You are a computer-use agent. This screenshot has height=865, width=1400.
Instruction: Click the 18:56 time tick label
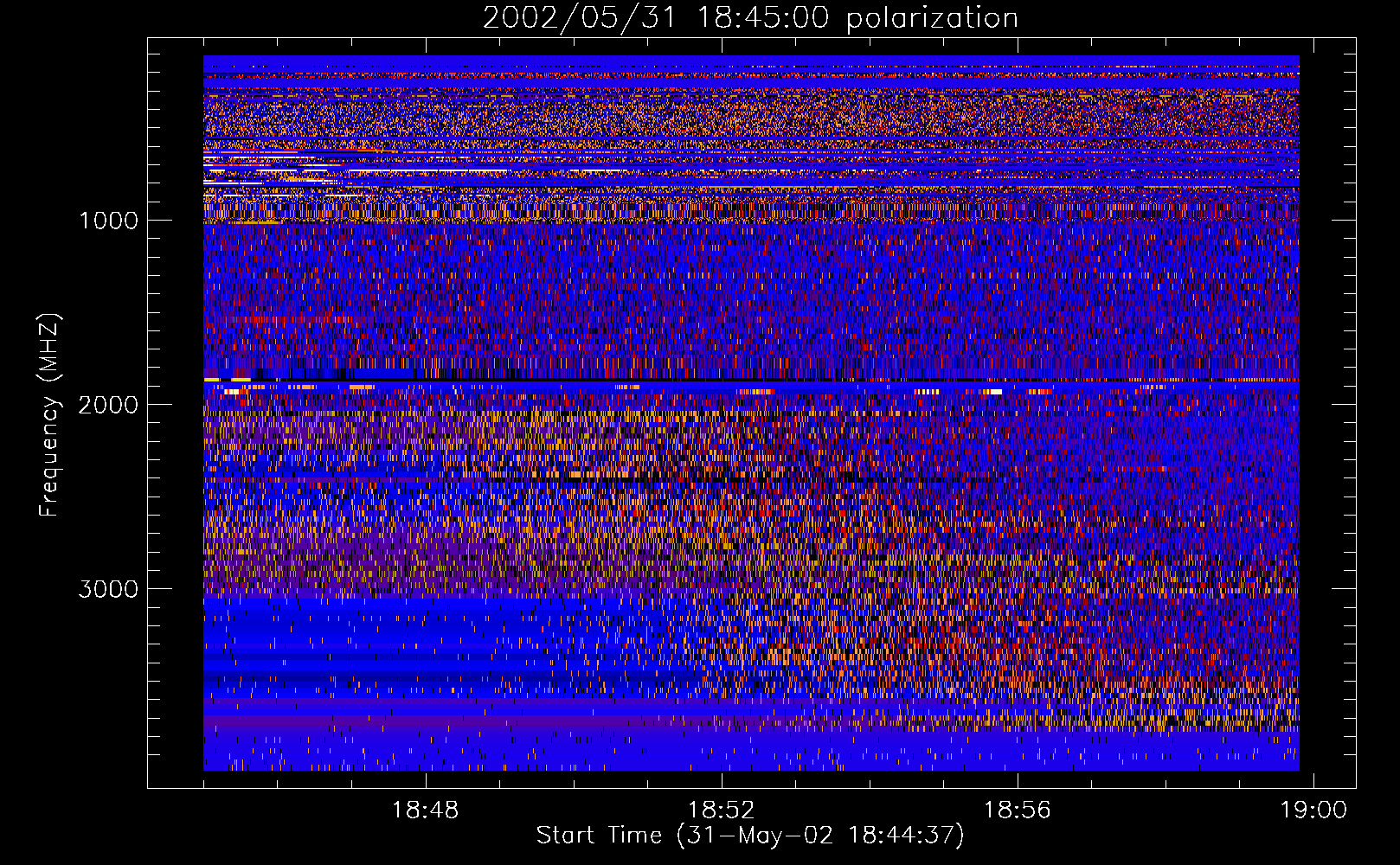coord(1018,811)
